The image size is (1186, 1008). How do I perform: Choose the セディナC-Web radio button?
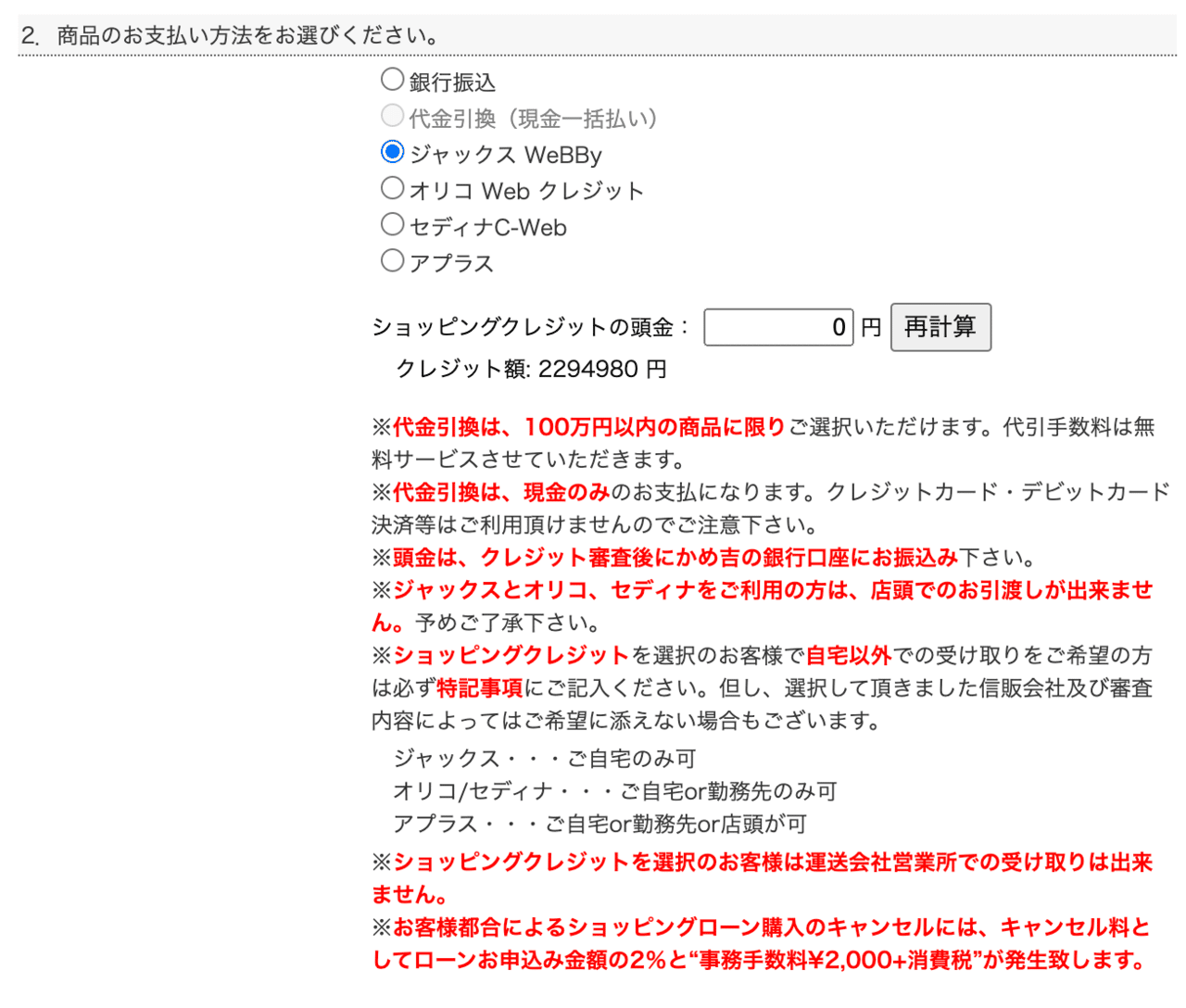tap(392, 224)
